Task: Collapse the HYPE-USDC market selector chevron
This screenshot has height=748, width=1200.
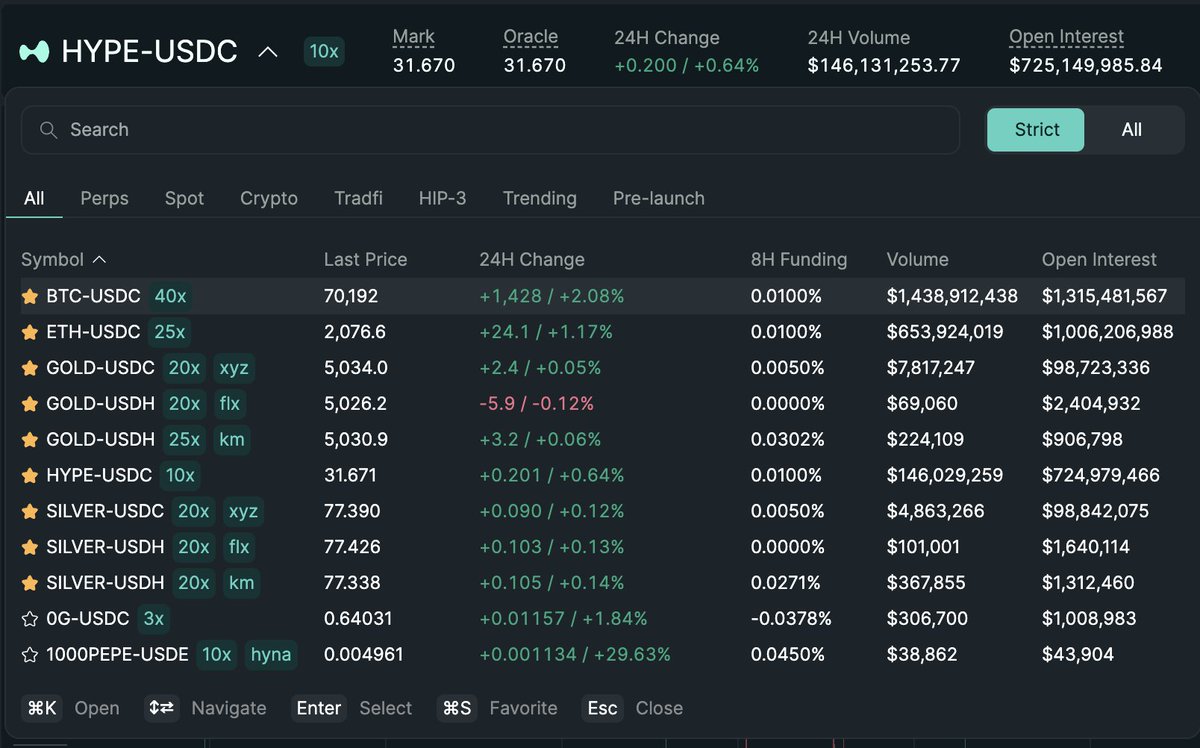Action: click(x=268, y=51)
